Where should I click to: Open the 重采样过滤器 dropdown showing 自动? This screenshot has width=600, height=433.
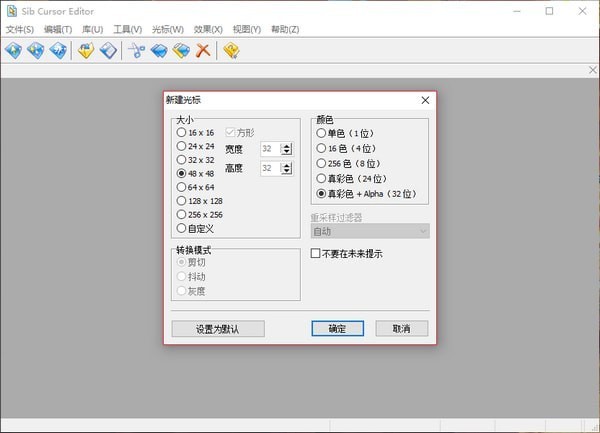[370, 231]
